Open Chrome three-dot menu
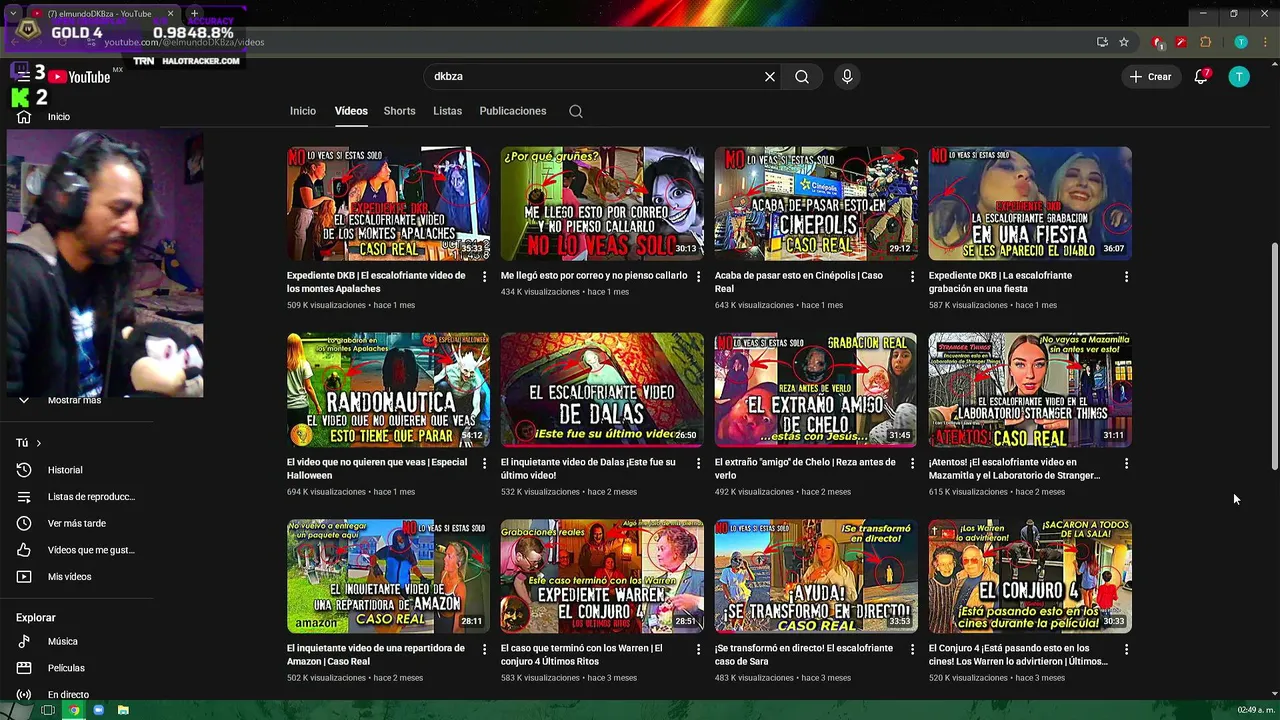The image size is (1280, 720). (1265, 42)
